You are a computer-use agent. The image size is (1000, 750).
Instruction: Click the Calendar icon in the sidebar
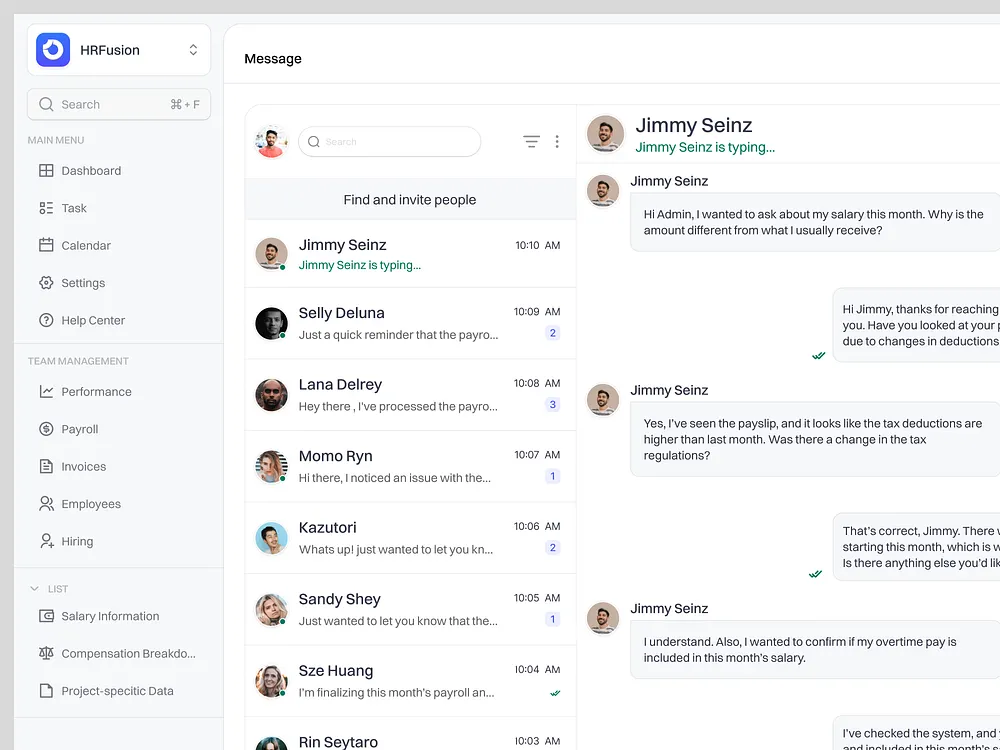[x=46, y=245]
